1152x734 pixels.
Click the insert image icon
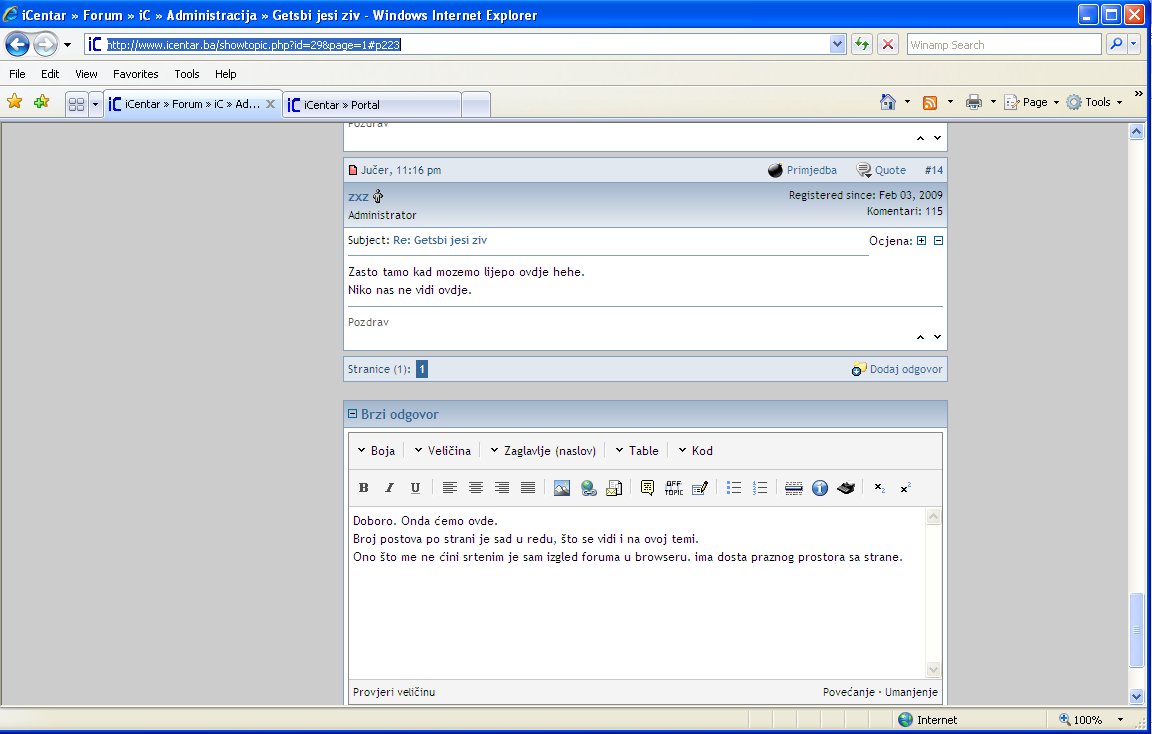tap(562, 488)
